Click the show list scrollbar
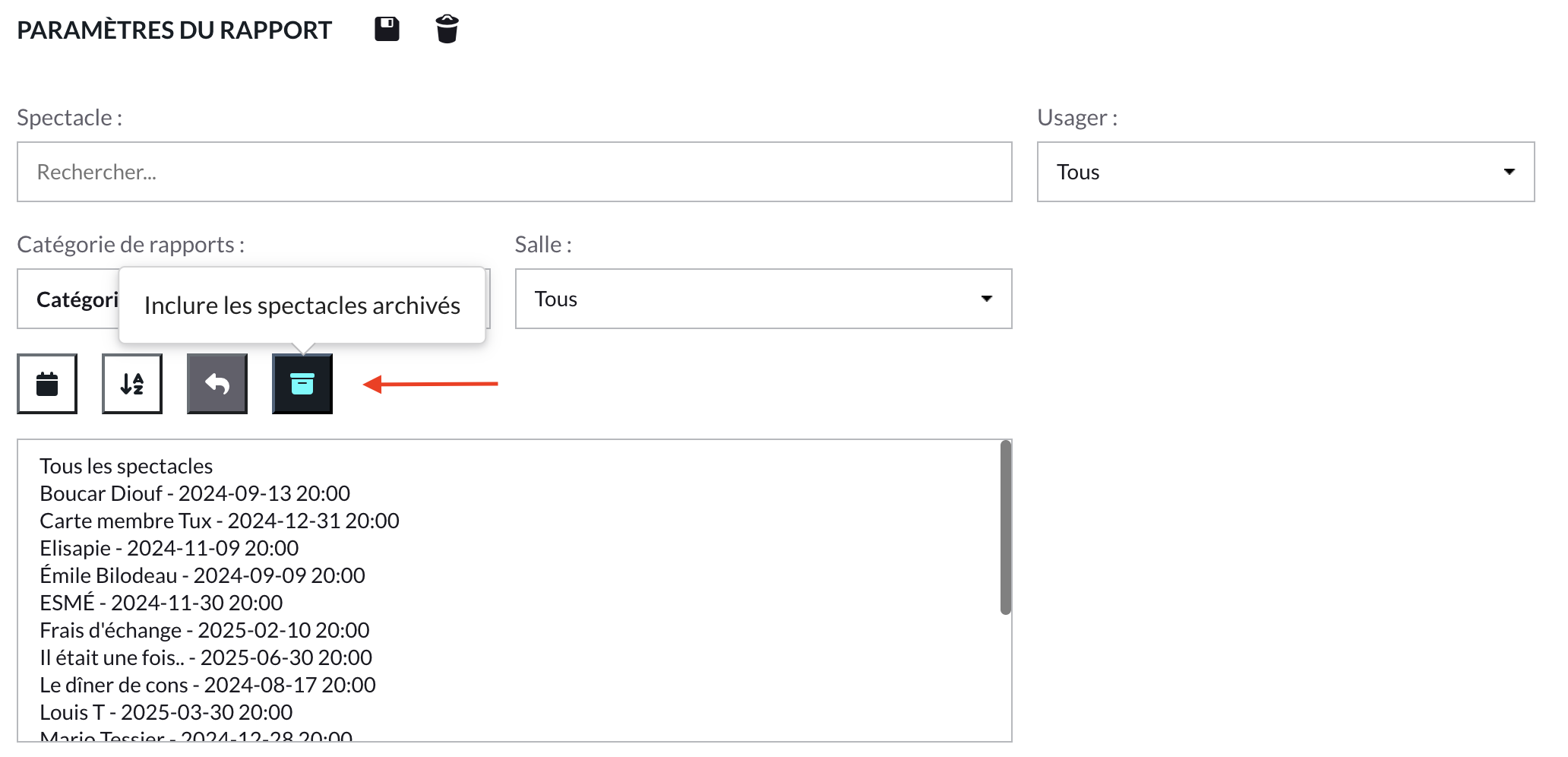The width and height of the screenshot is (1568, 757). 1005,527
